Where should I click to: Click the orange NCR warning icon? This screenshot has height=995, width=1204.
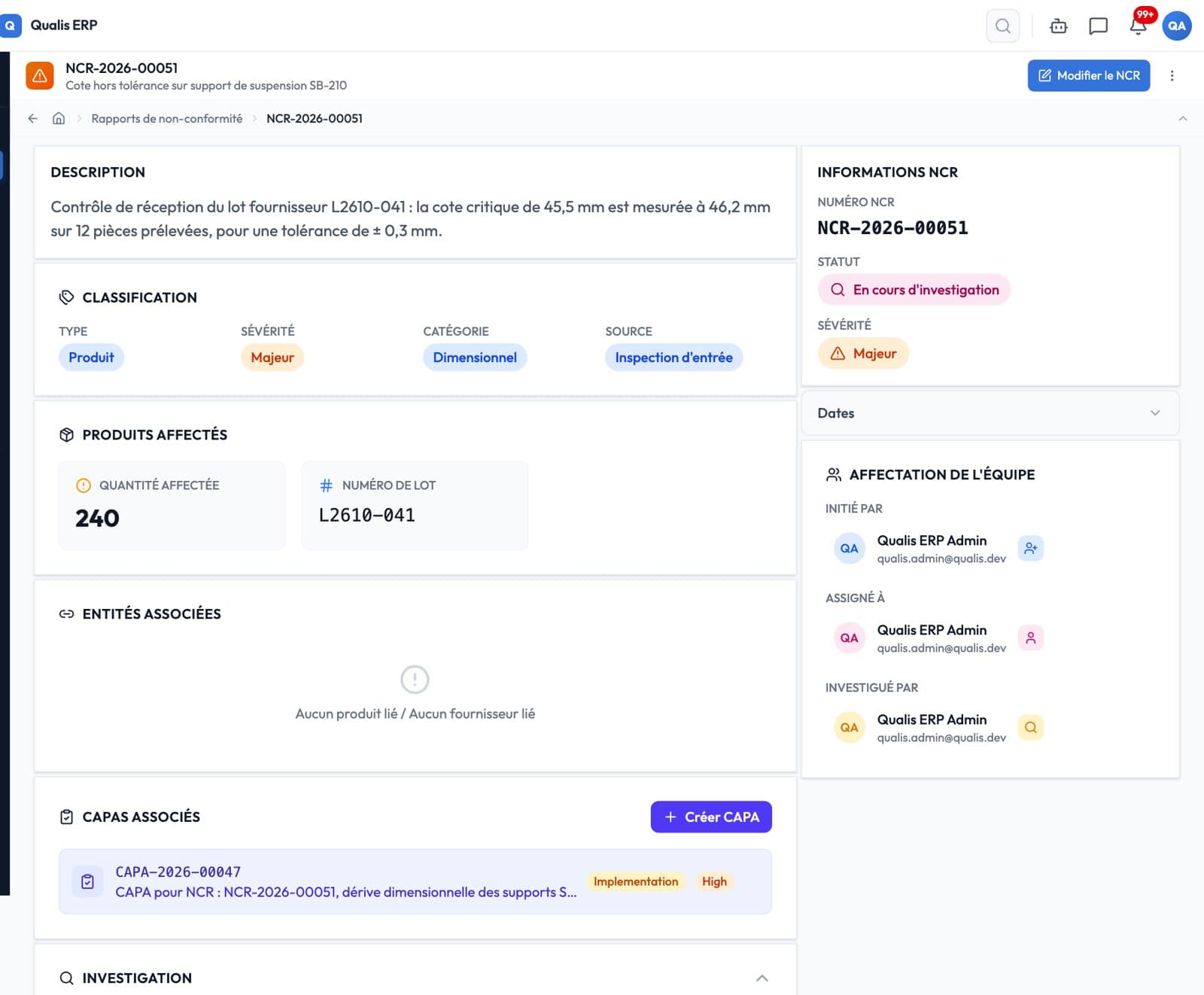40,76
